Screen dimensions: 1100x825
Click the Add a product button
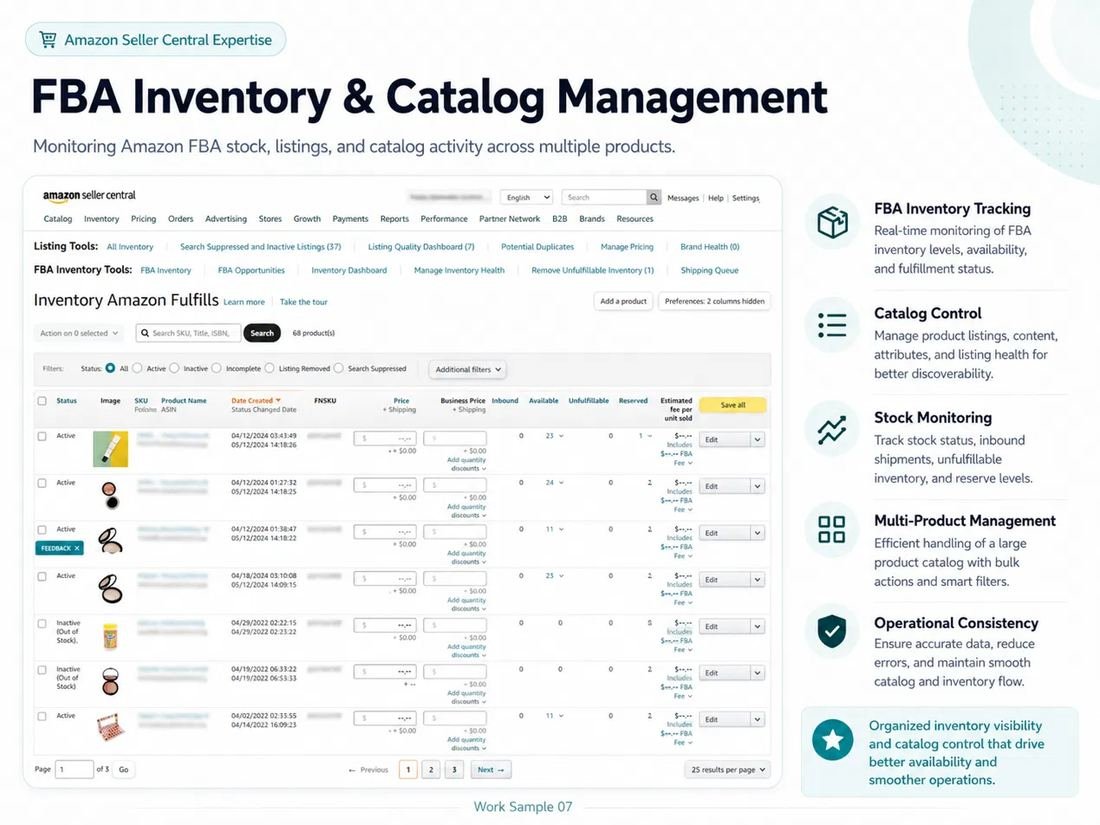click(623, 301)
